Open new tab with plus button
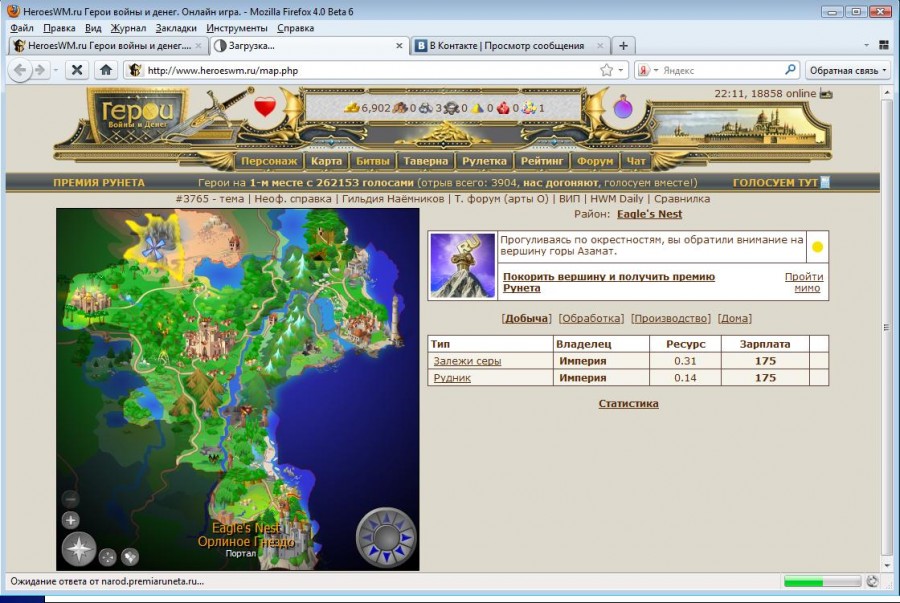Screen dimensions: 900x603 tap(623, 45)
